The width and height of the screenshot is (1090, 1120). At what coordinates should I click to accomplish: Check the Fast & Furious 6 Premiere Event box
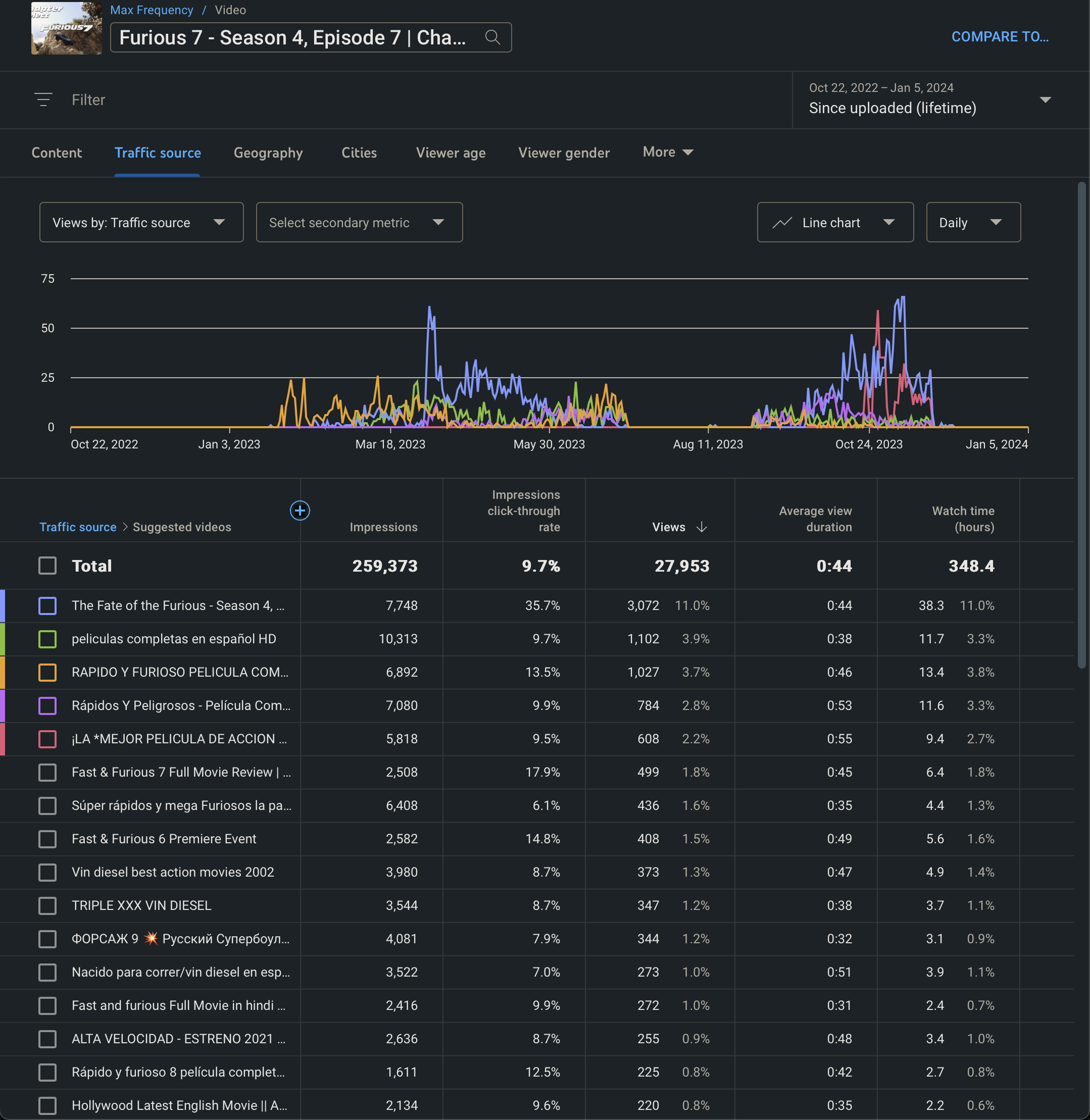pyautogui.click(x=47, y=839)
